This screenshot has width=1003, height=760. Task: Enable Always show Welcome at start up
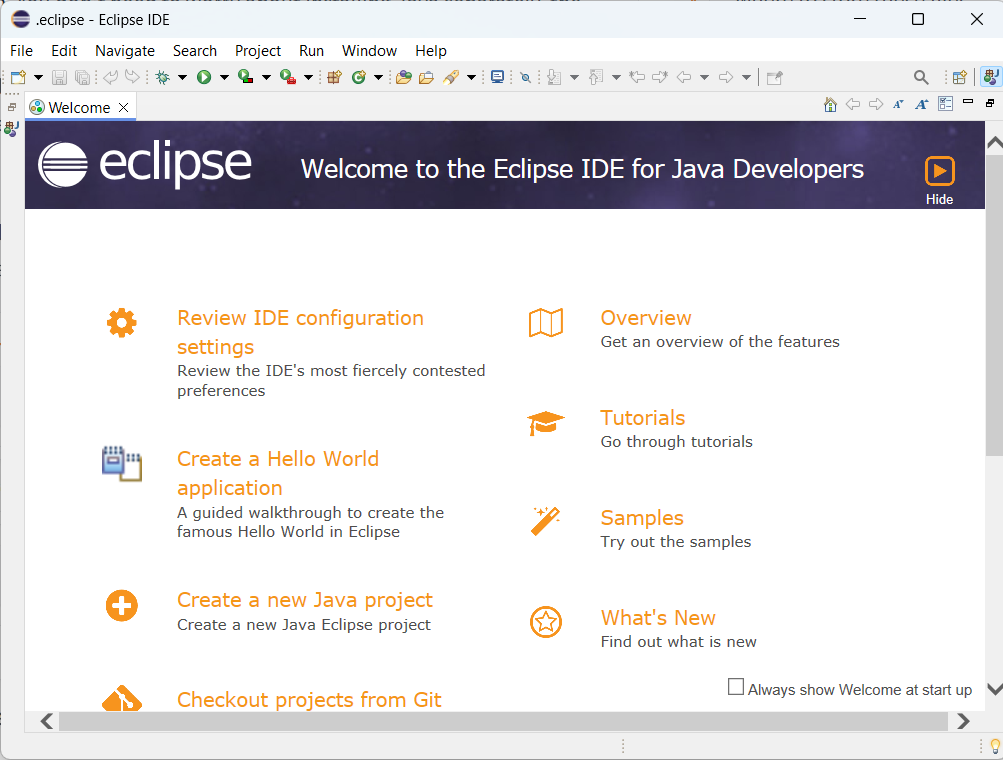pyautogui.click(x=736, y=687)
